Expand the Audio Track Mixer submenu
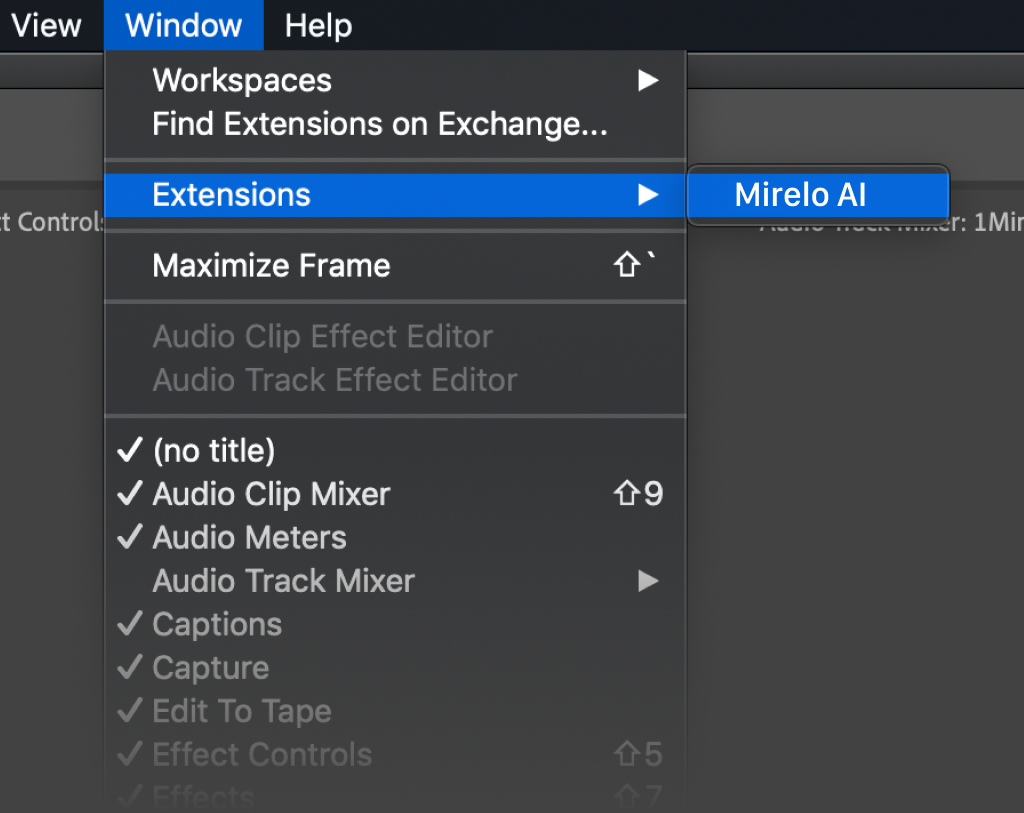Viewport: 1024px width, 813px height. click(648, 581)
